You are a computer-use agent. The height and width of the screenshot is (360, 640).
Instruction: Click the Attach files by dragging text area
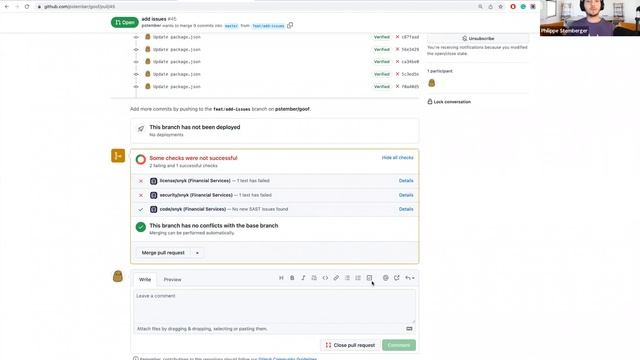click(x=202, y=329)
